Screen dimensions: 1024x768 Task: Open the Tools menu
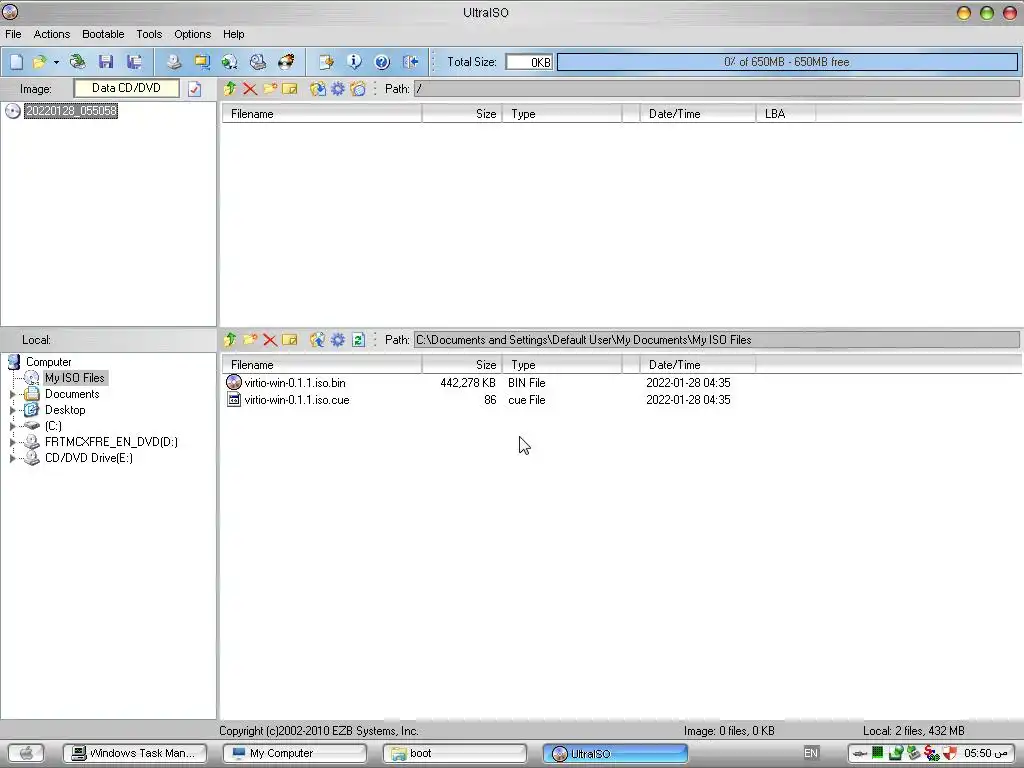point(149,34)
